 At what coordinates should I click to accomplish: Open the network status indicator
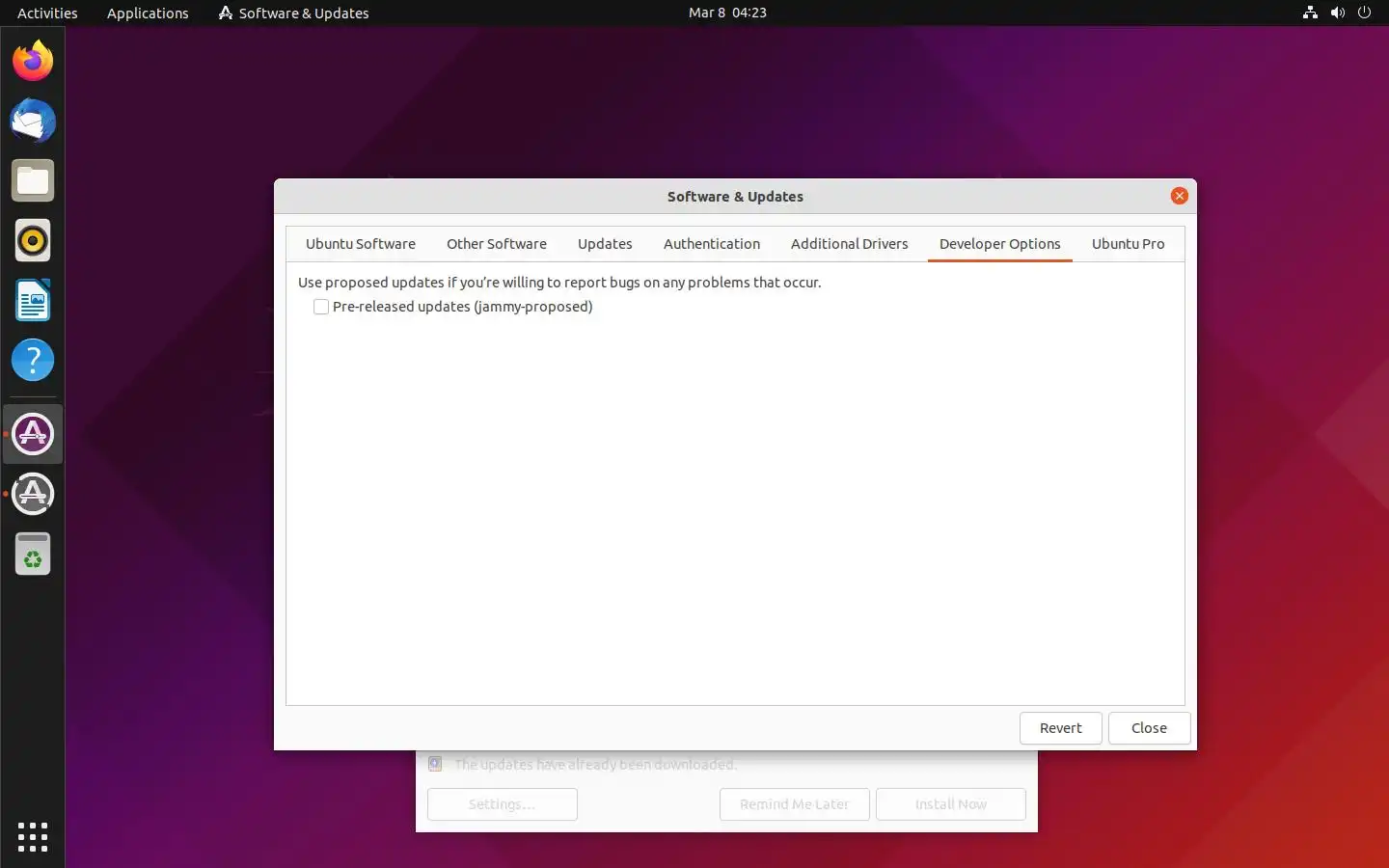1310,13
